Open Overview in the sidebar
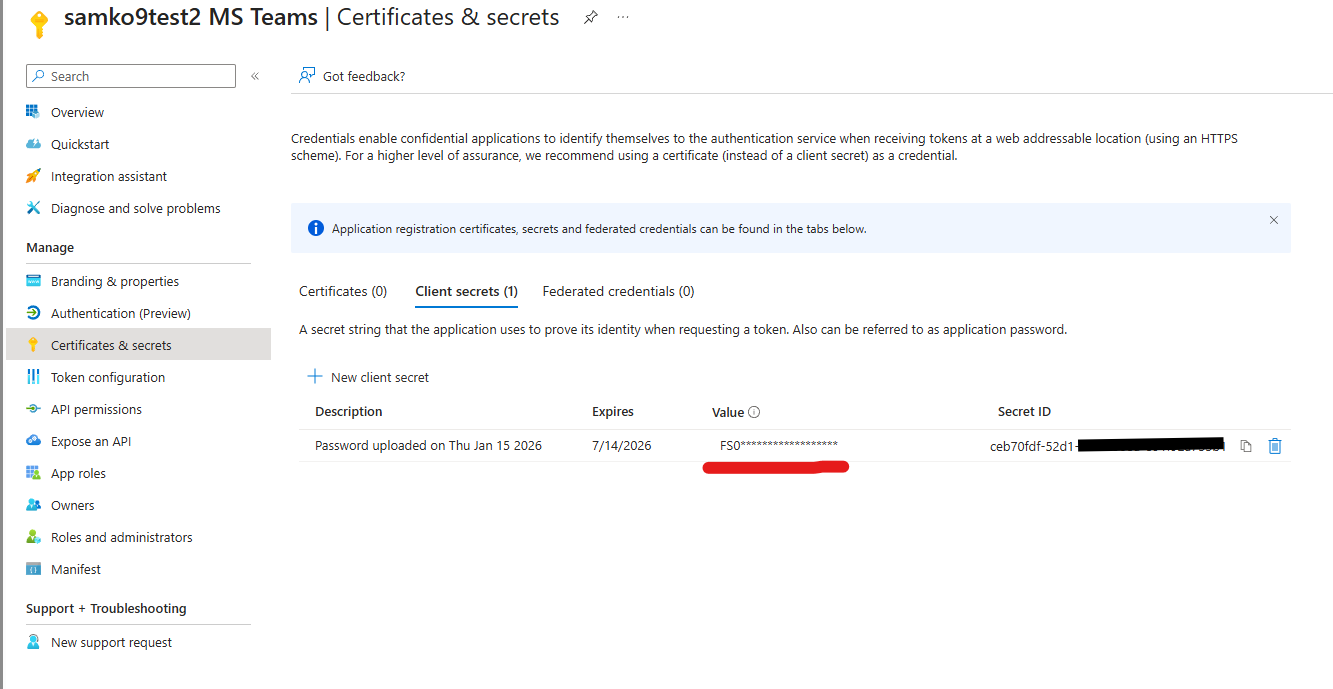This screenshot has height=689, width=1333. 77,112
